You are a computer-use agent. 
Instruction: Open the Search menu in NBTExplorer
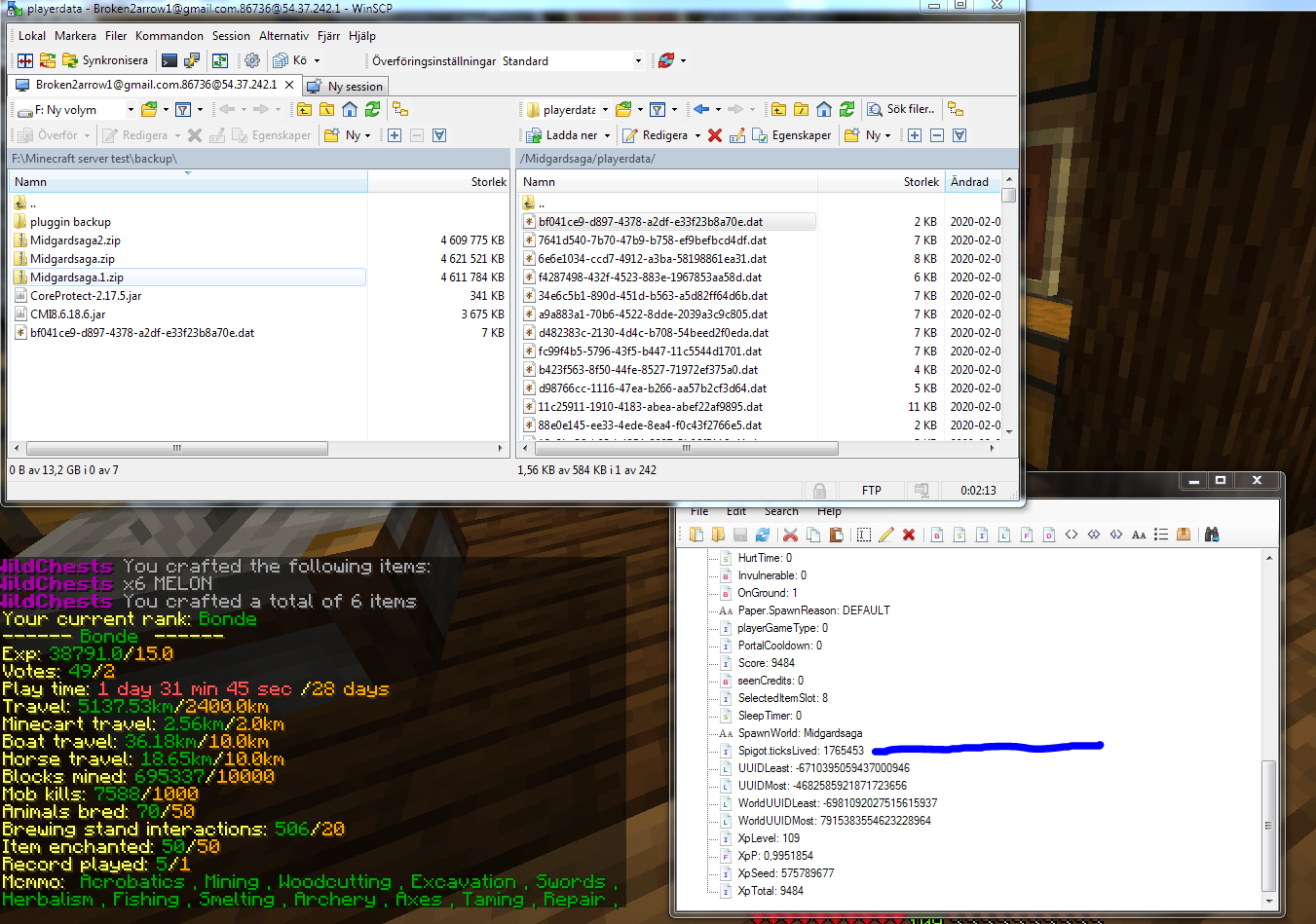[x=781, y=511]
